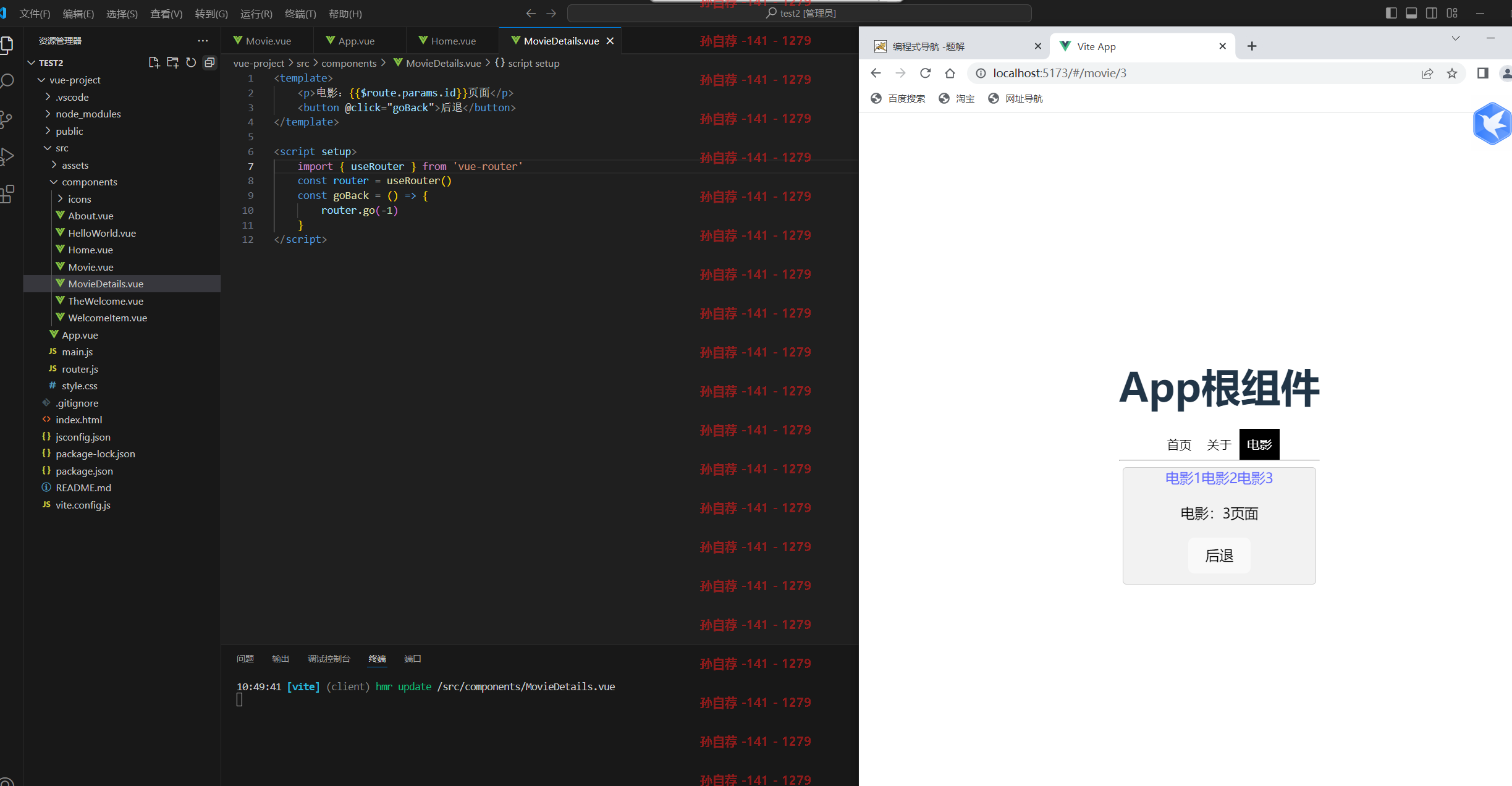The width and height of the screenshot is (1512, 786).
Task: Collapse the vue-project folder
Action: coord(41,80)
